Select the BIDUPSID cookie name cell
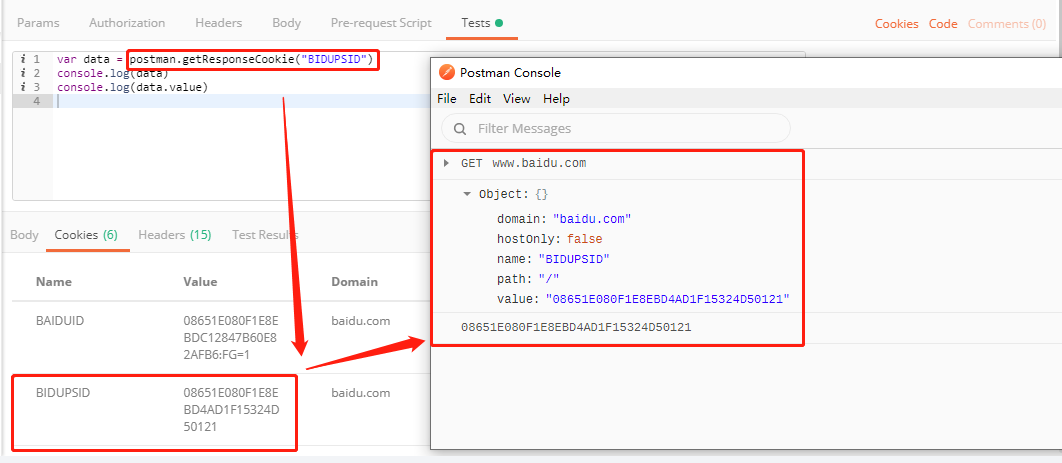The height and width of the screenshot is (463, 1062). (x=63, y=393)
